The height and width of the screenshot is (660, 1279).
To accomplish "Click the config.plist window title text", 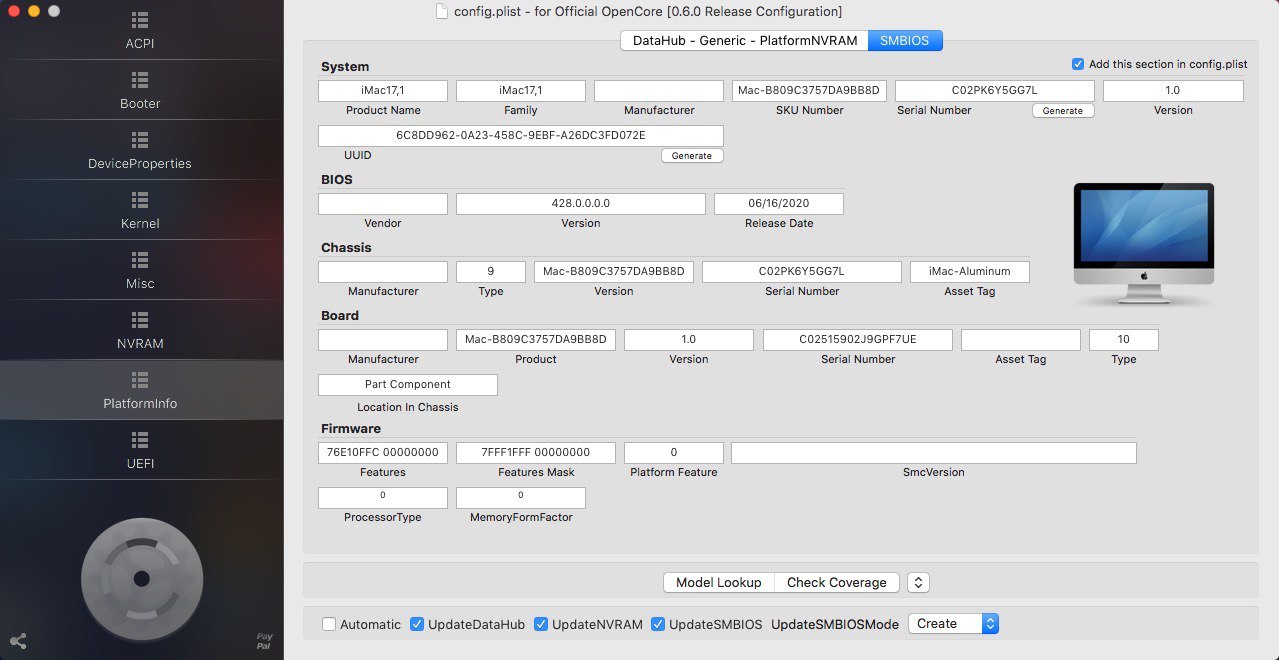I will [649, 12].
